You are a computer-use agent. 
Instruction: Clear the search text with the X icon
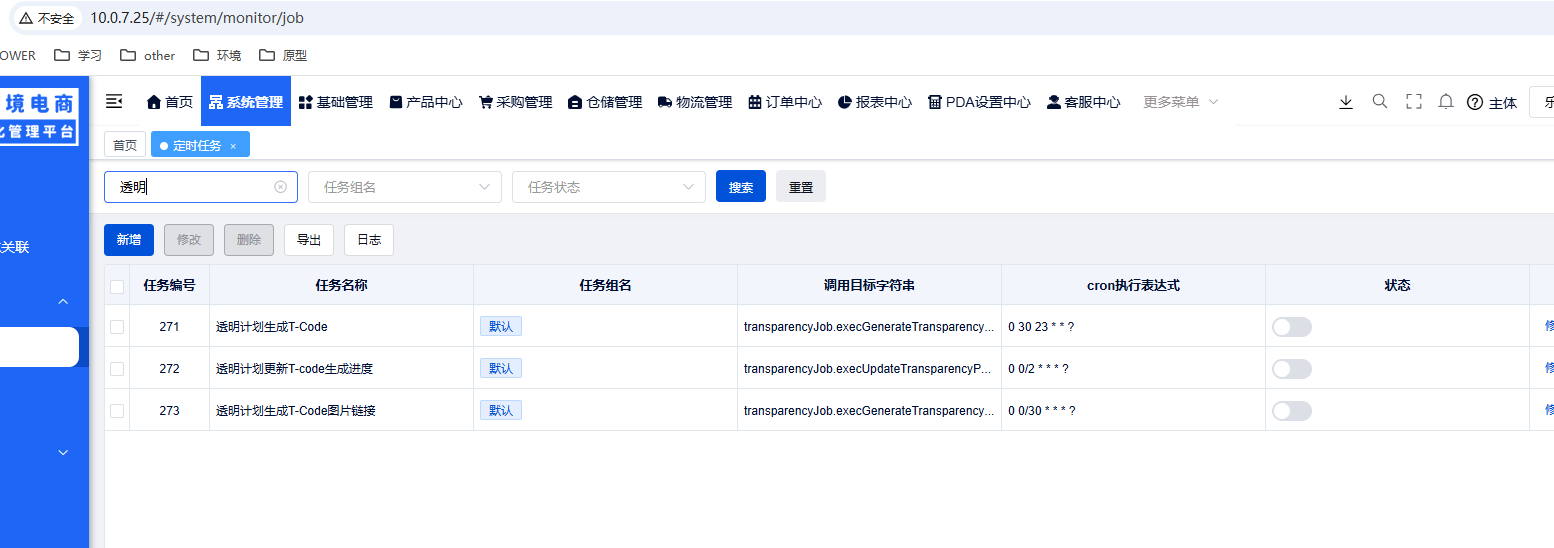(280, 187)
